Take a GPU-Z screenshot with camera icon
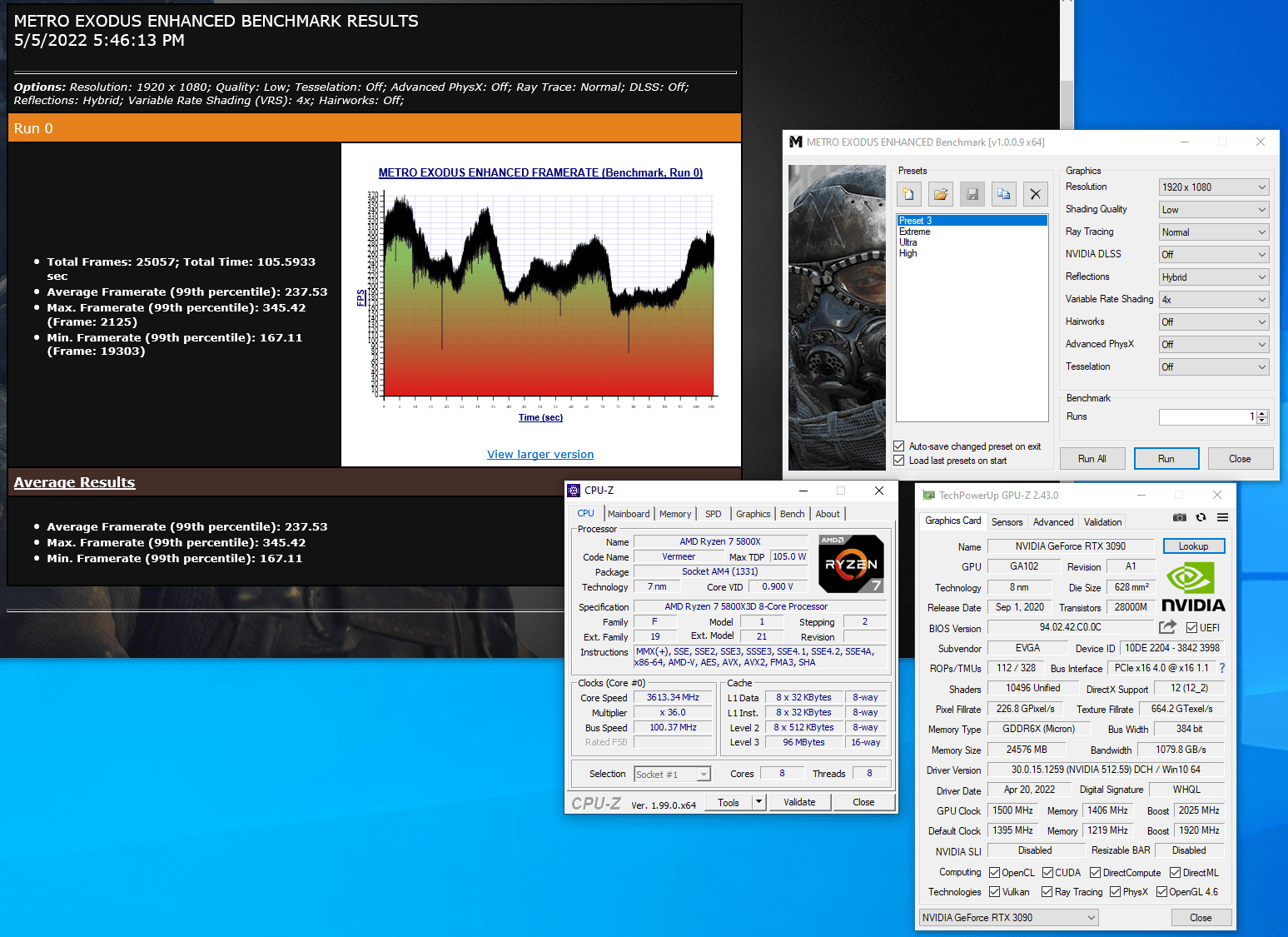 coord(1179,517)
